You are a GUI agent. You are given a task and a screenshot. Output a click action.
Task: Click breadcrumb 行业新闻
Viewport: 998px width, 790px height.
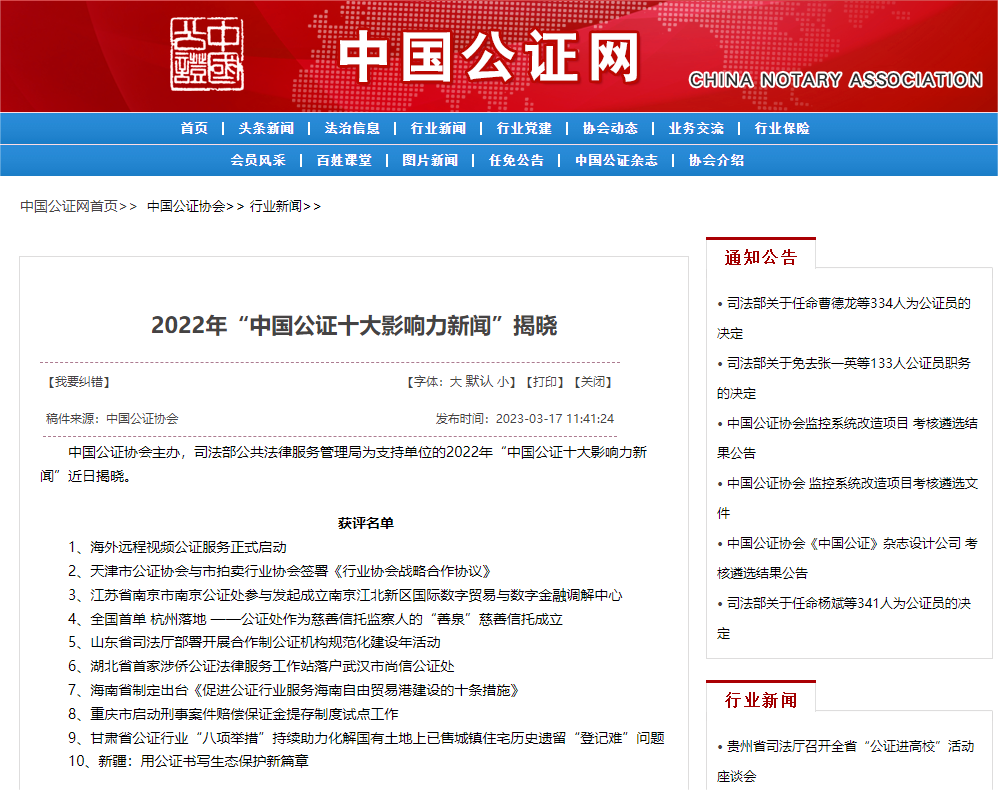point(276,206)
